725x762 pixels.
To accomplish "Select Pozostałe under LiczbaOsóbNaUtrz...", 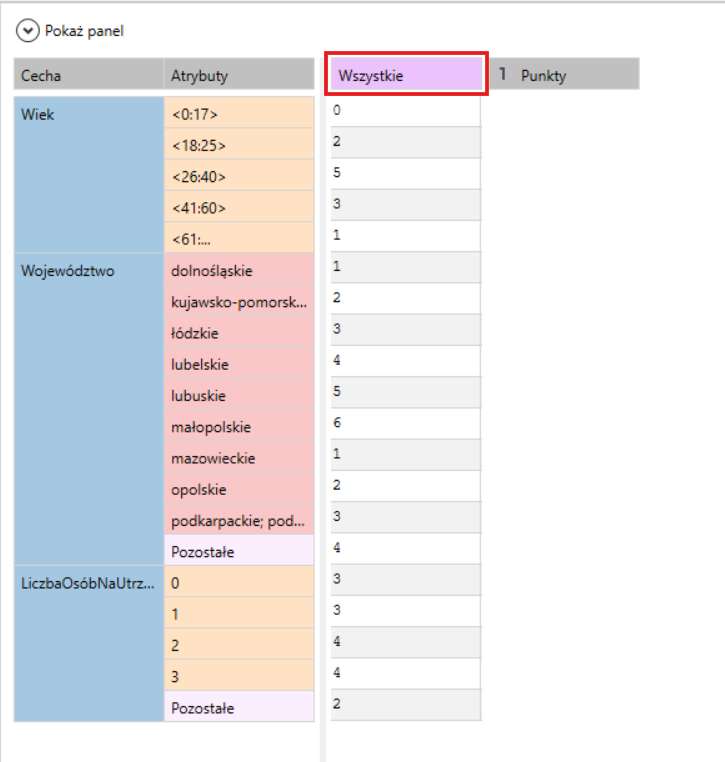I will click(239, 706).
